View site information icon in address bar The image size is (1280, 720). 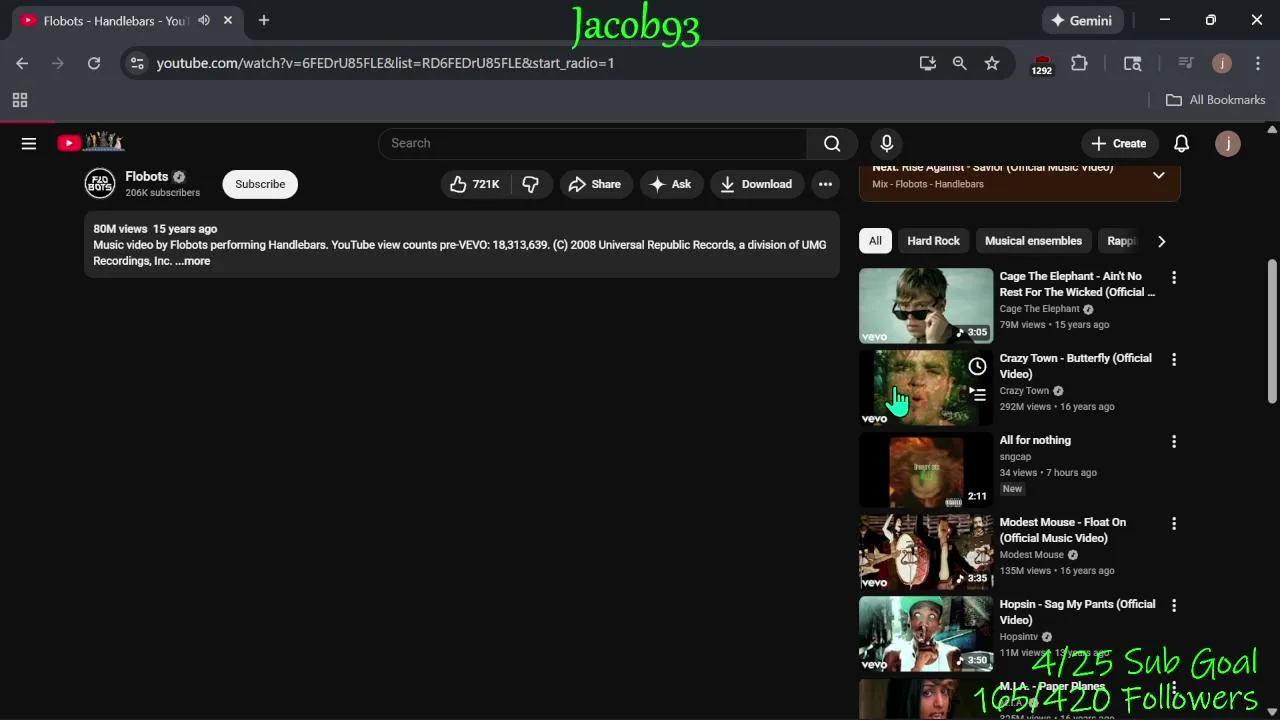[x=138, y=63]
